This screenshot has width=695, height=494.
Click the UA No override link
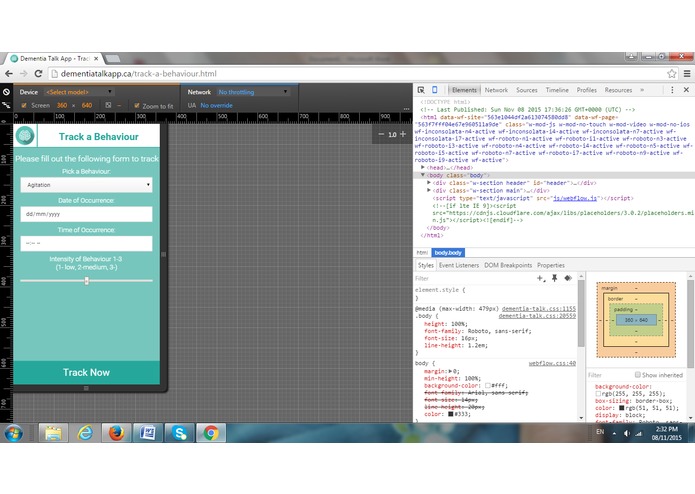216,105
